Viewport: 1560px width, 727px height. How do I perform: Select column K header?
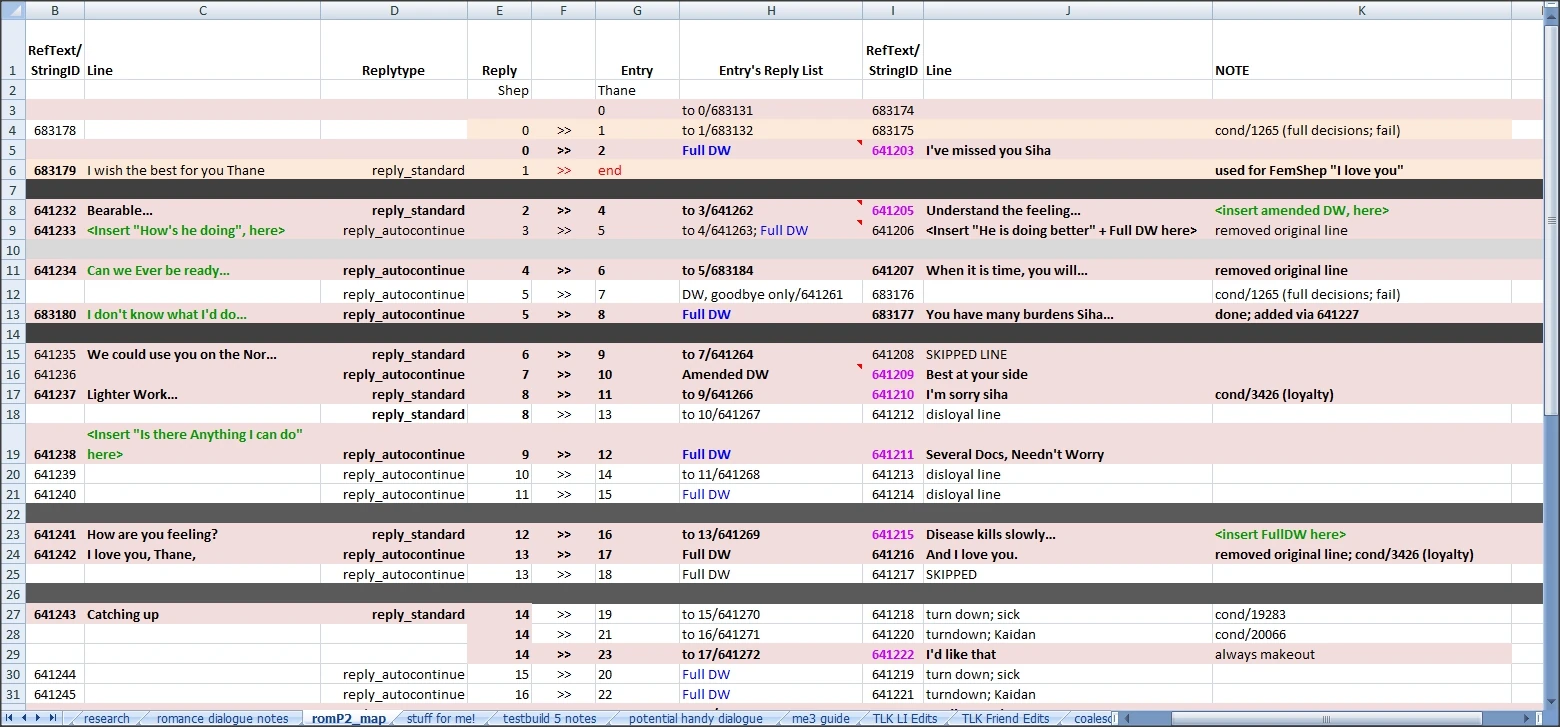coord(1361,10)
